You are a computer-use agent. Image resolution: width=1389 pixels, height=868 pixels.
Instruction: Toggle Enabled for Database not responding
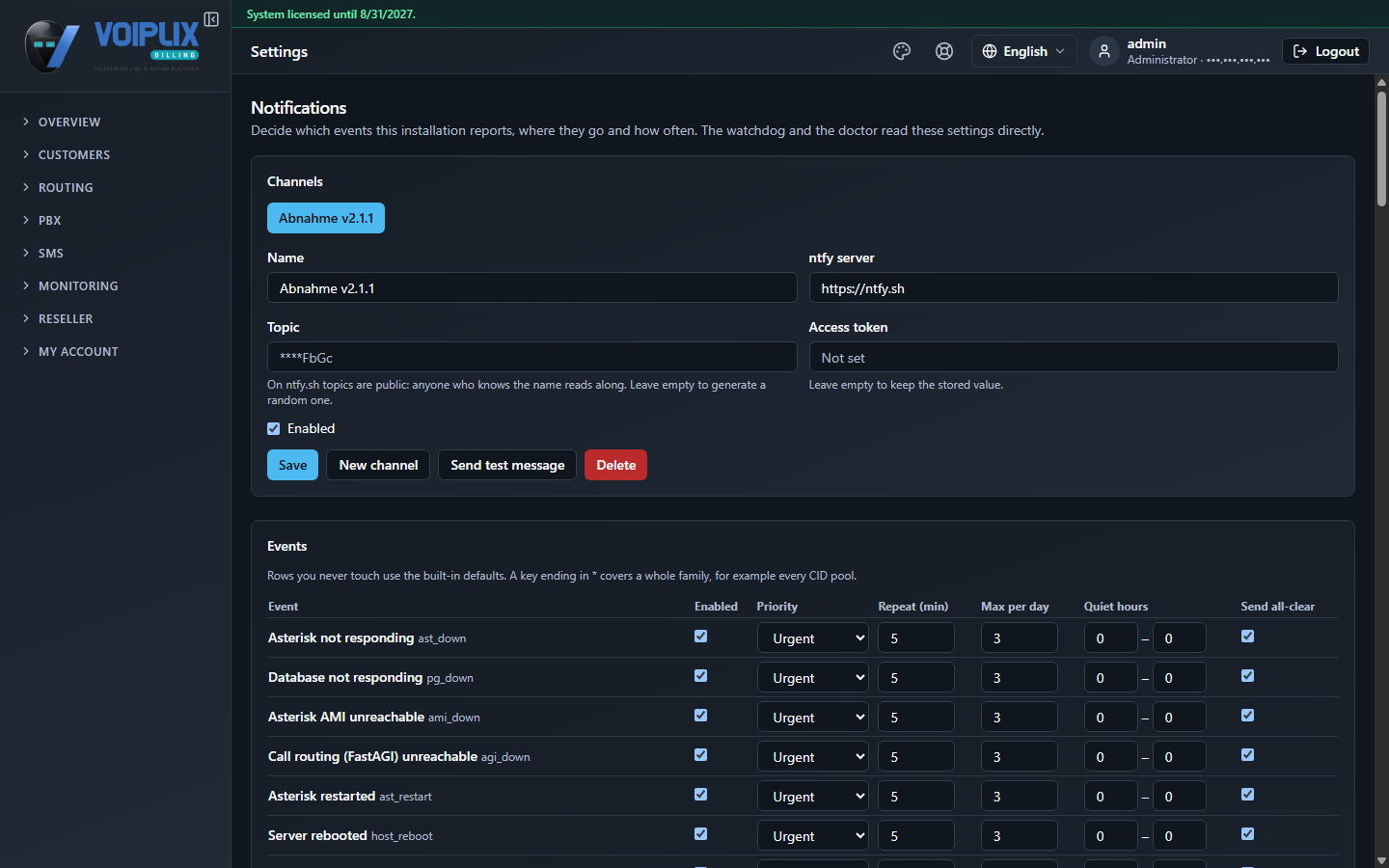[701, 676]
